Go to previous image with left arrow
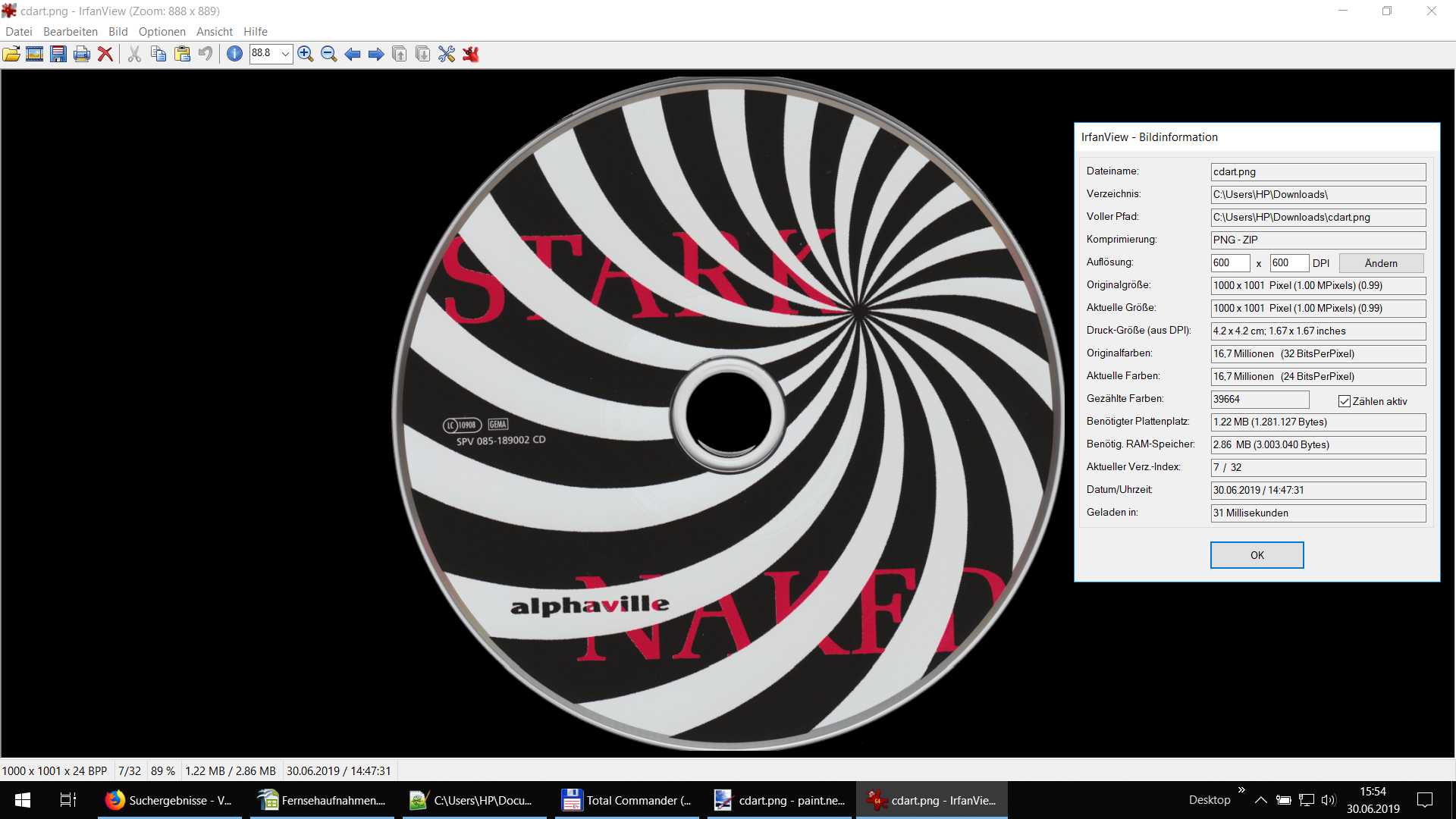 point(353,54)
